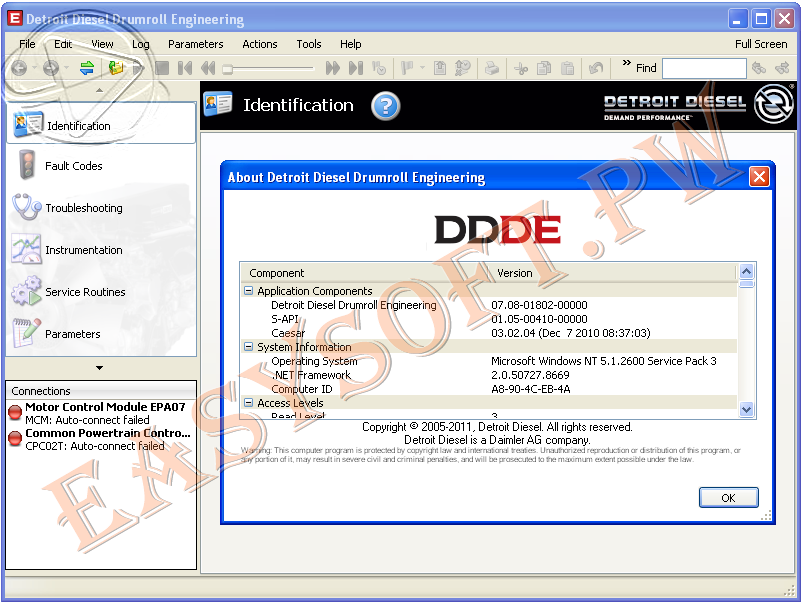Open Instrumentation in the sidebar
801x603 pixels.
[101, 250]
